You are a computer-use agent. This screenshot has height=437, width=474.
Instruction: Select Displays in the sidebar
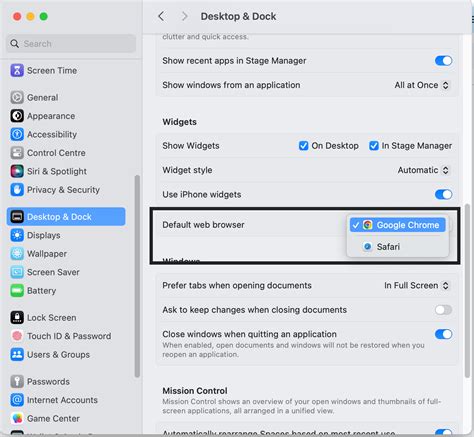click(66, 235)
